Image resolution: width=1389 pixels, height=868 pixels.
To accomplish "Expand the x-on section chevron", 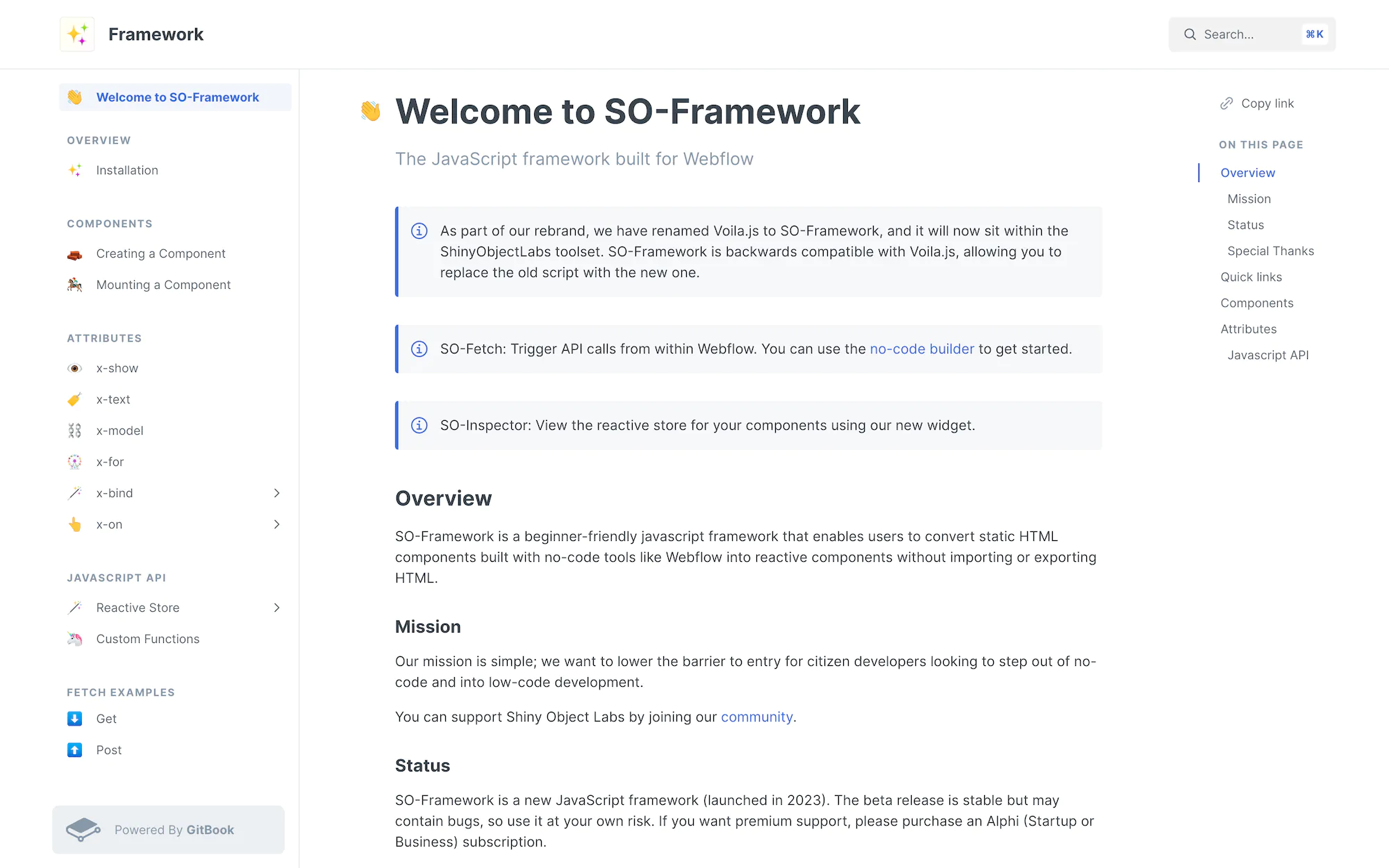I will (277, 524).
